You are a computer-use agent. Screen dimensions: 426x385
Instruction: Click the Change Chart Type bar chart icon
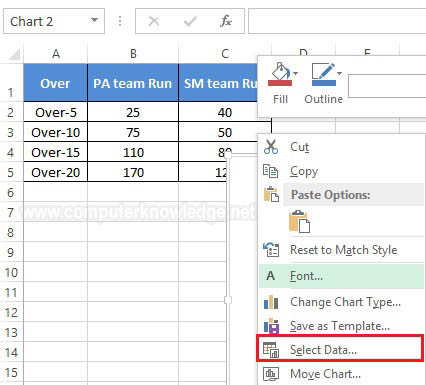pos(271,302)
